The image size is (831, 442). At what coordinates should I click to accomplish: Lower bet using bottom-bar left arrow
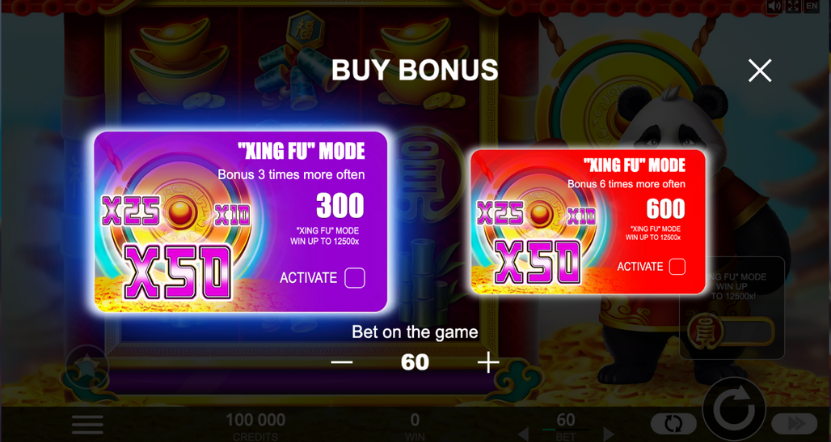(x=522, y=434)
